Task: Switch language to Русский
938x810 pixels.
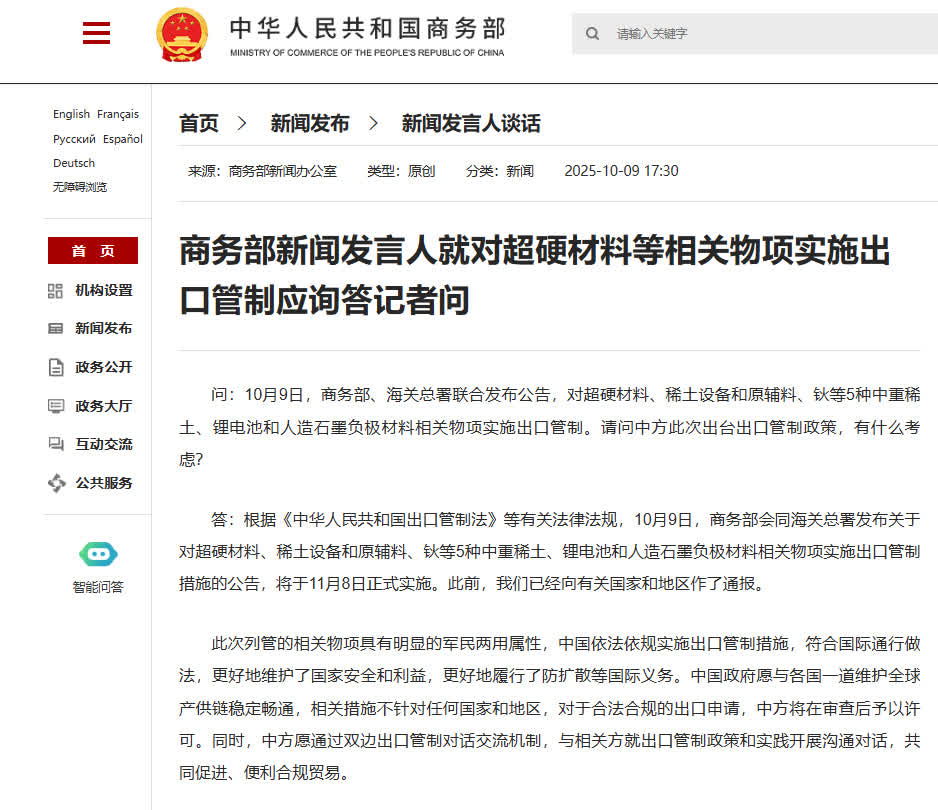Action: pyautogui.click(x=74, y=139)
